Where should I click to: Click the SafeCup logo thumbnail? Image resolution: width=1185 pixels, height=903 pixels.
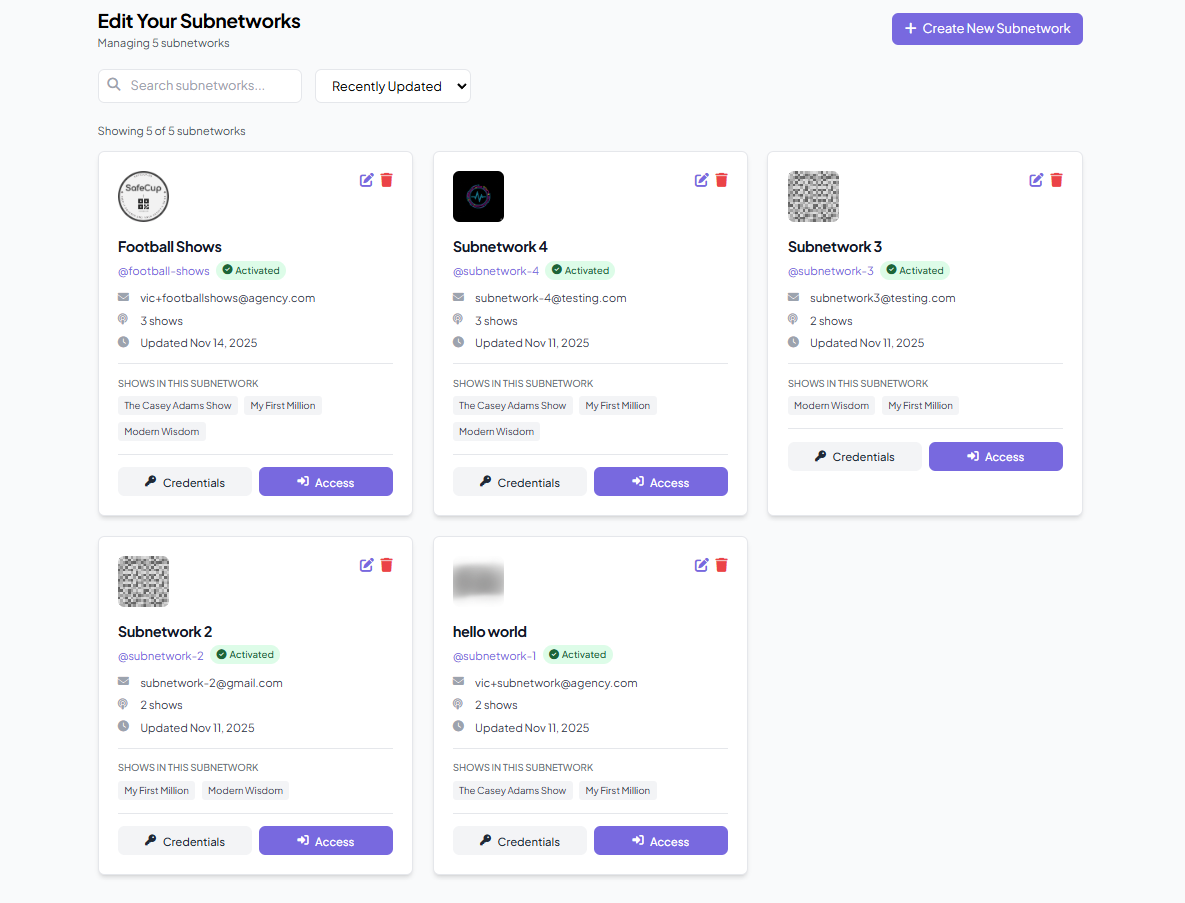(x=143, y=196)
